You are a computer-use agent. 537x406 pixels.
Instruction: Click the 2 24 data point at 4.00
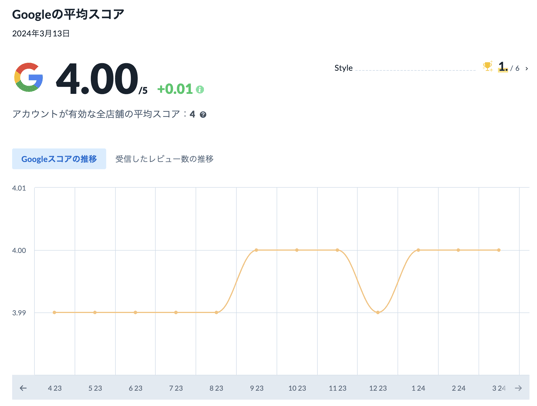pyautogui.click(x=458, y=250)
